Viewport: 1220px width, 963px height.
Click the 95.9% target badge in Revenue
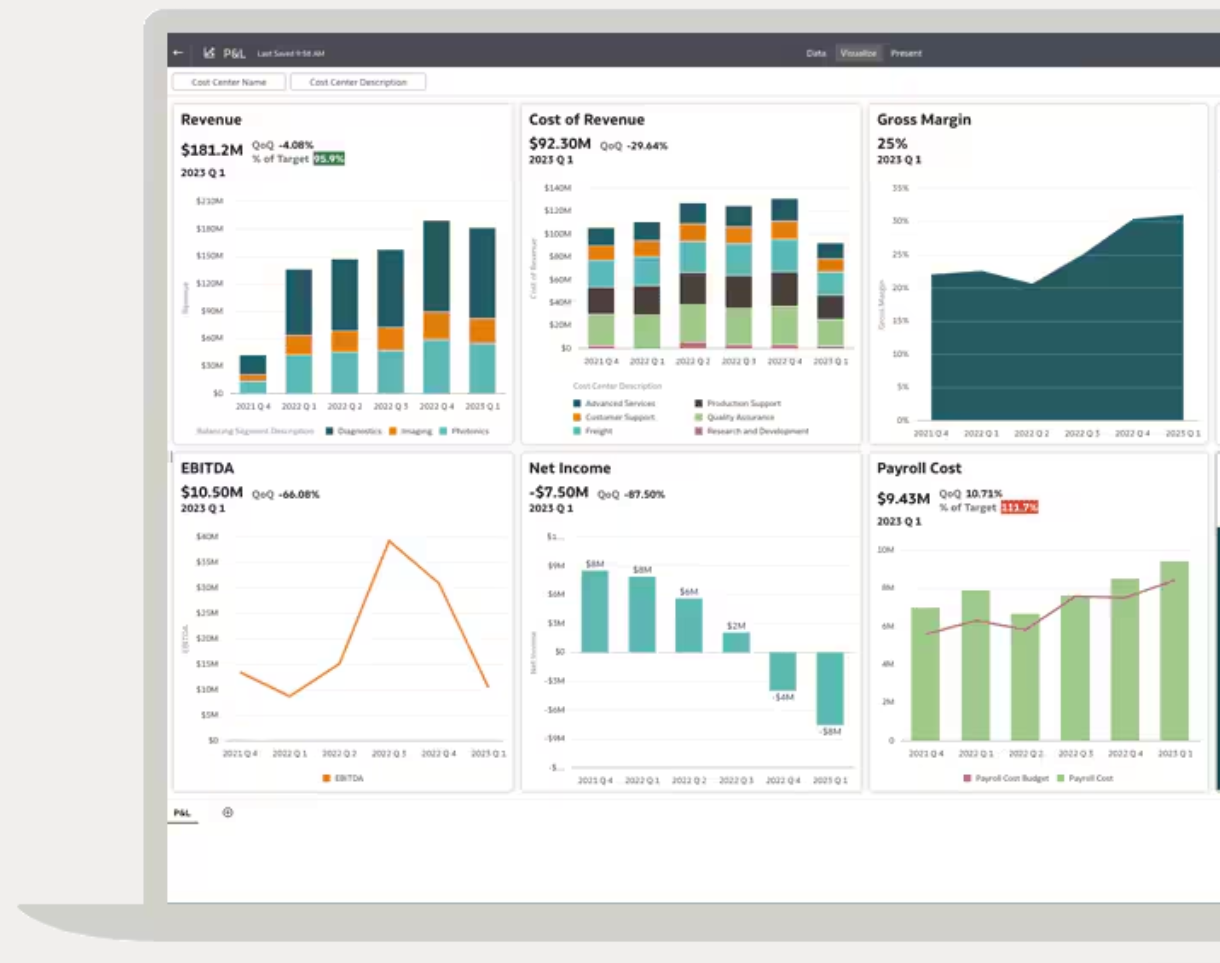[328, 159]
